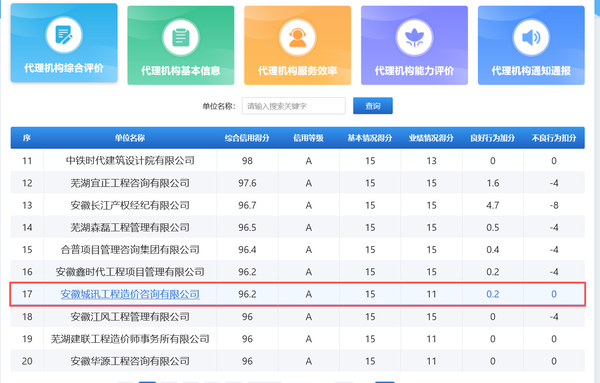
Task: Focus the 单位名称 search keyword field
Action: point(293,106)
